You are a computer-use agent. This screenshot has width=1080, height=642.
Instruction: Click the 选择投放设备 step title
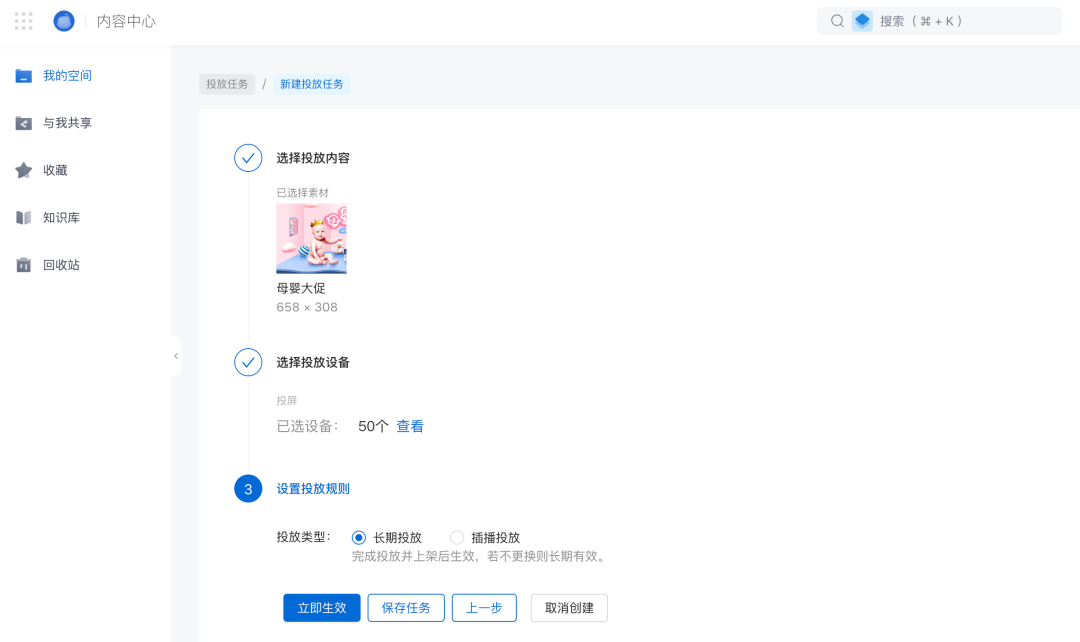(313, 363)
